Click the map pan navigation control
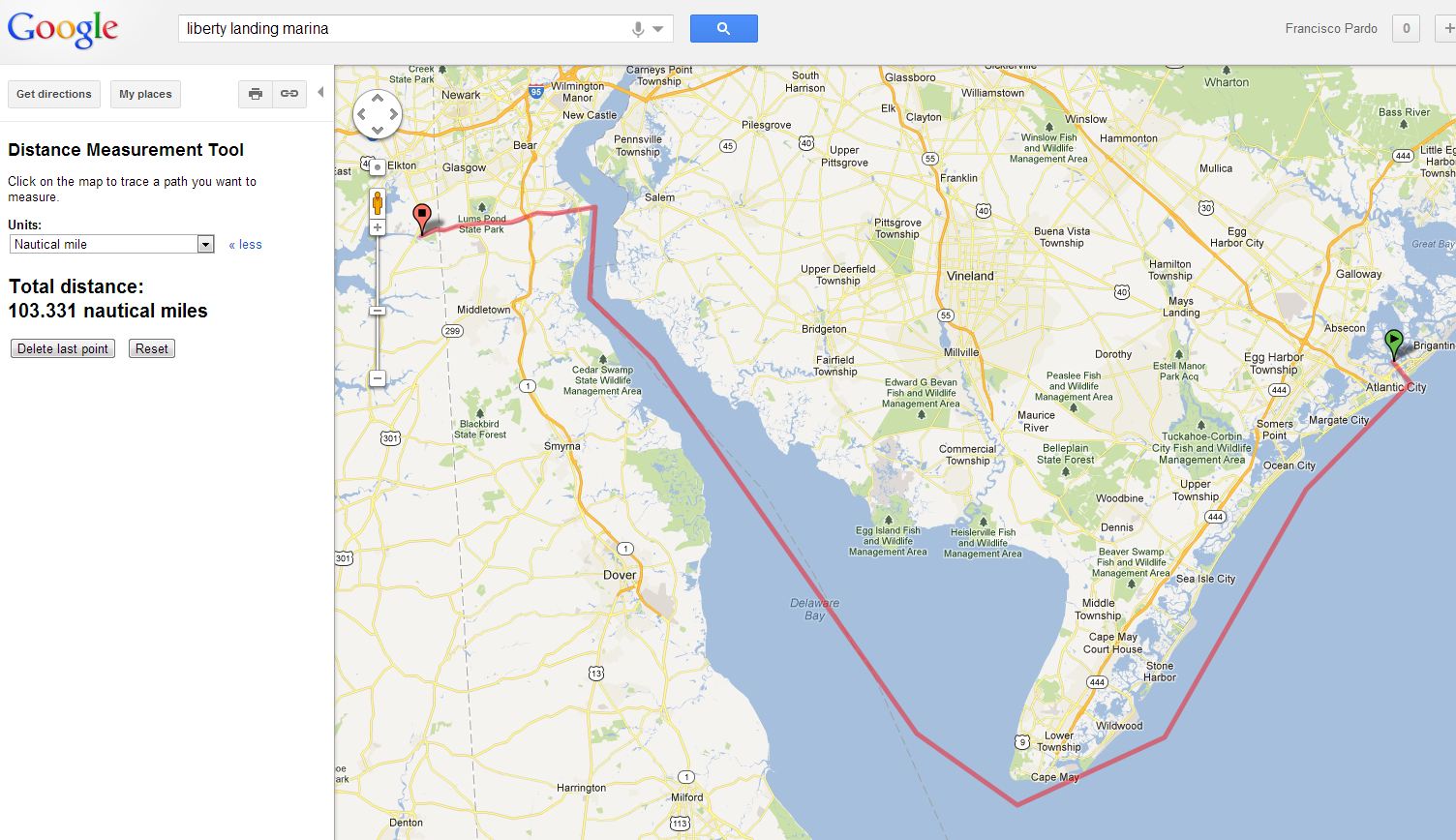 coord(378,114)
